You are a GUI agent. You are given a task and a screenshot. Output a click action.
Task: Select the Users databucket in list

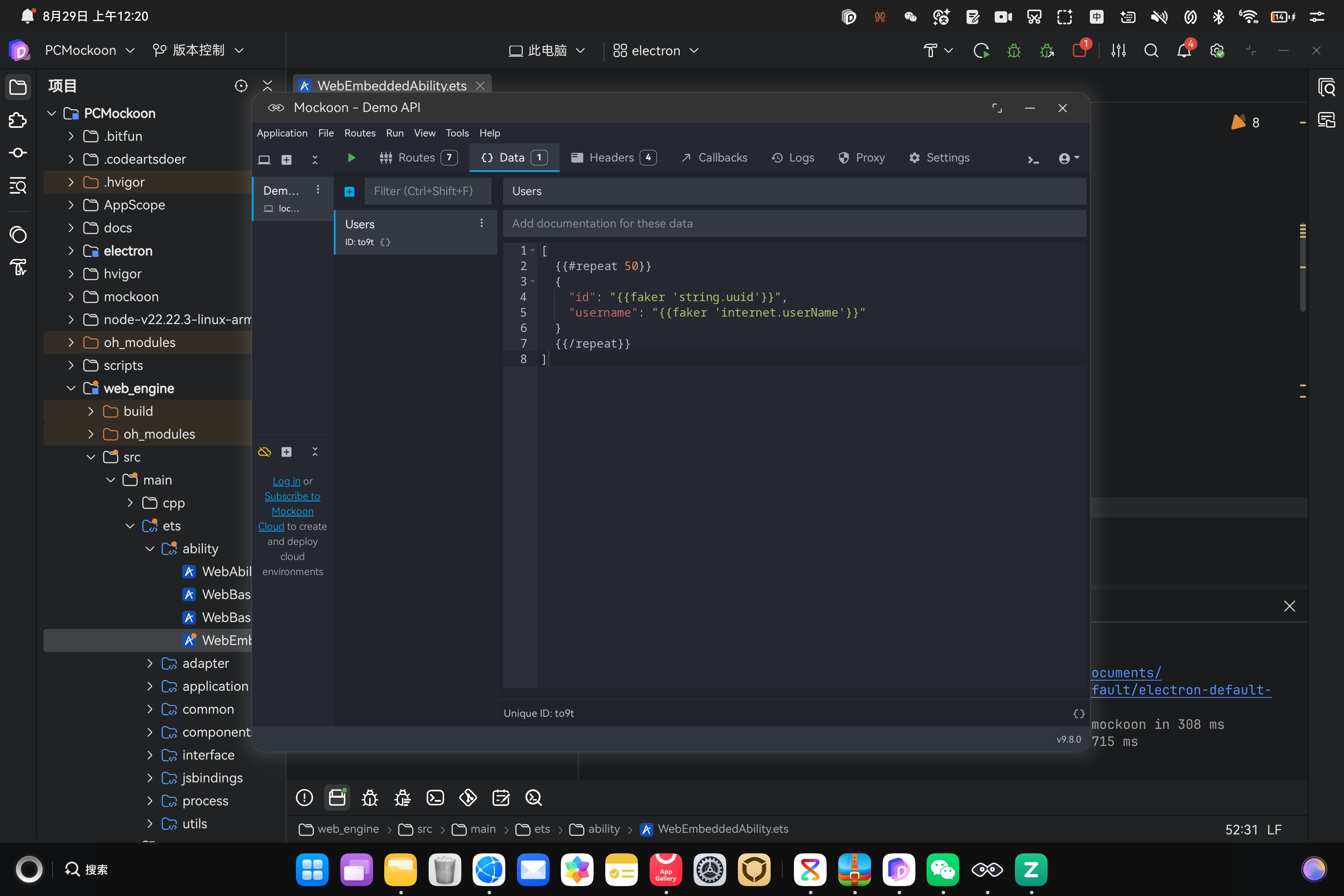pos(415,232)
